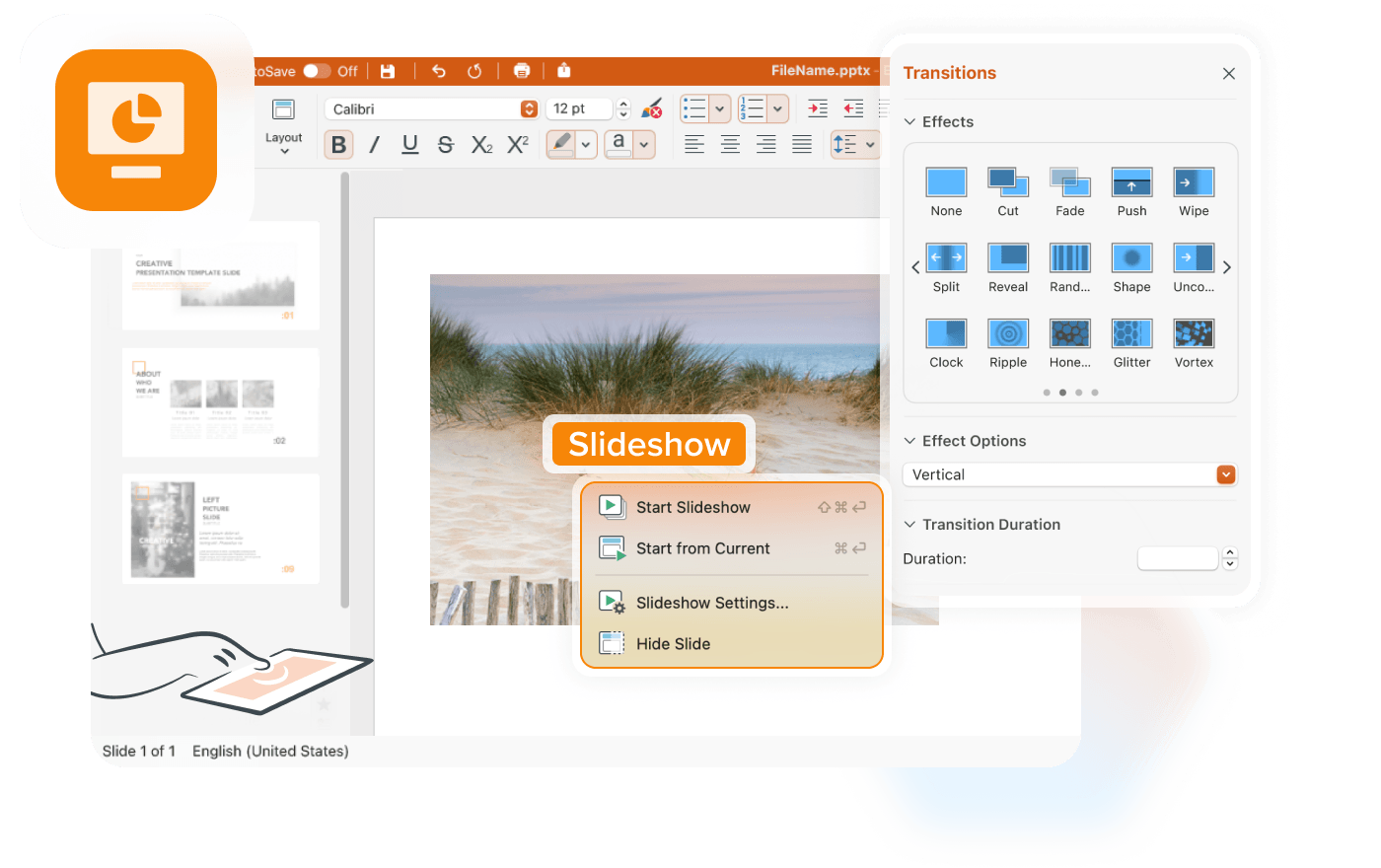Select Start Slideshow menu item
This screenshot has width=1381, height=868.
coord(732,507)
